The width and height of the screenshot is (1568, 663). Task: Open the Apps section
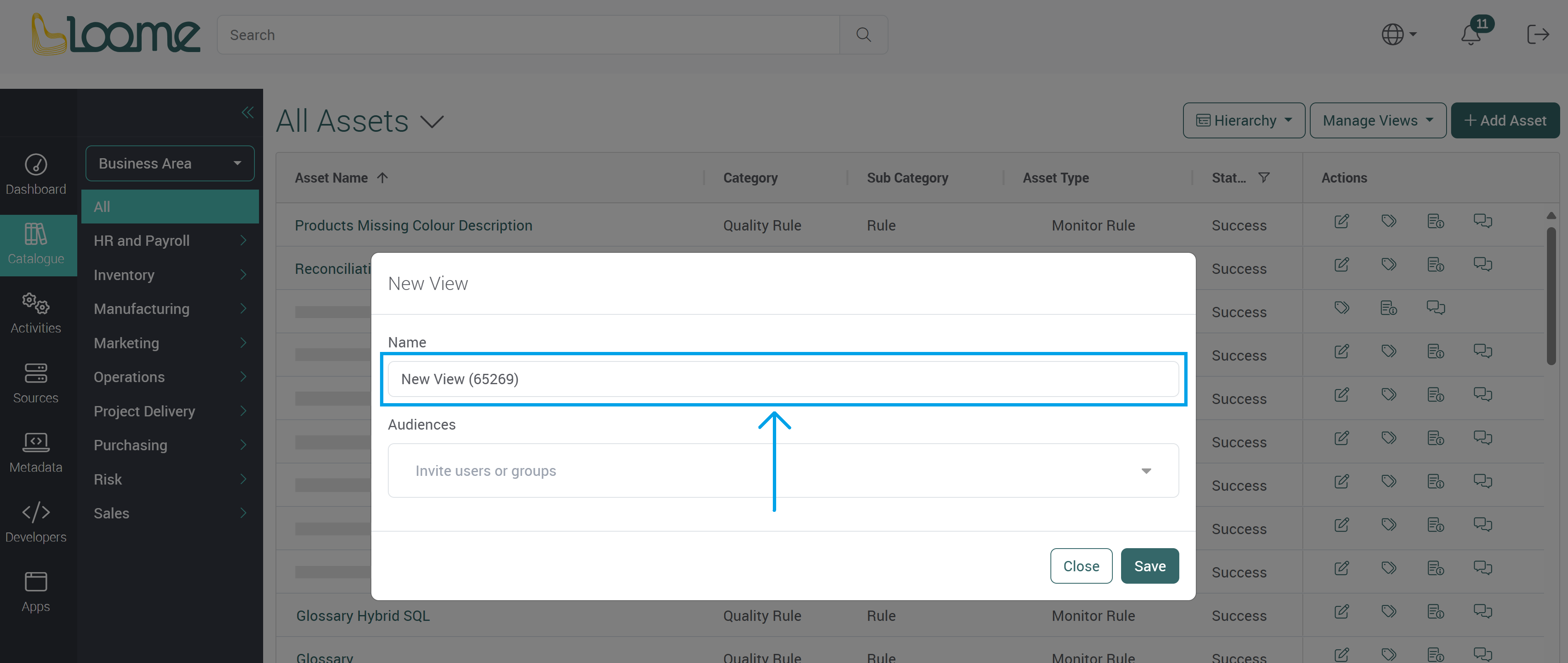tap(36, 592)
